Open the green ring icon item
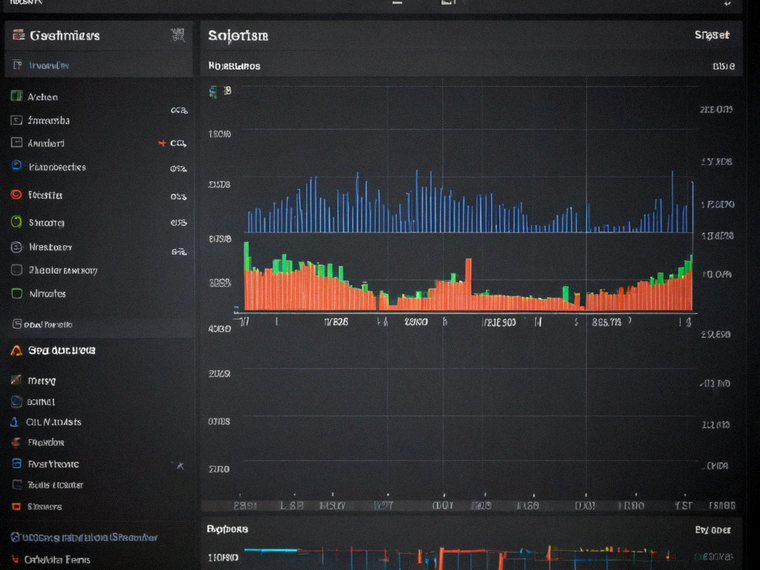 coord(16,222)
